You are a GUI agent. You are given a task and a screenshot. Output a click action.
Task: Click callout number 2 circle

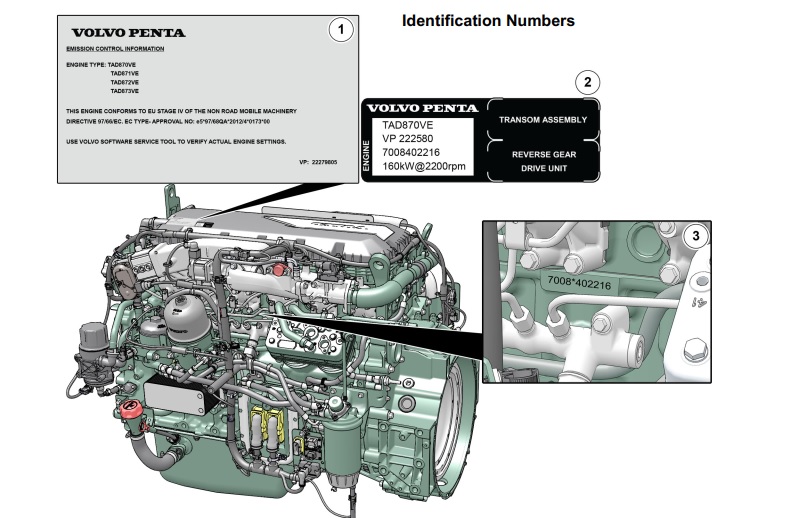(587, 82)
